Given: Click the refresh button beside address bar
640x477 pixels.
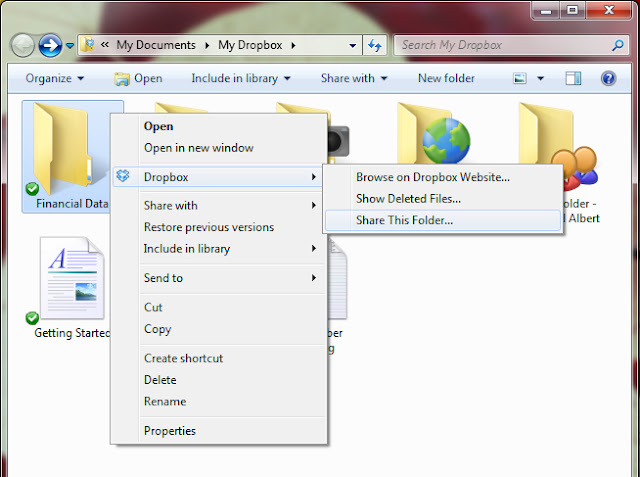Looking at the screenshot, I should click(x=375, y=45).
